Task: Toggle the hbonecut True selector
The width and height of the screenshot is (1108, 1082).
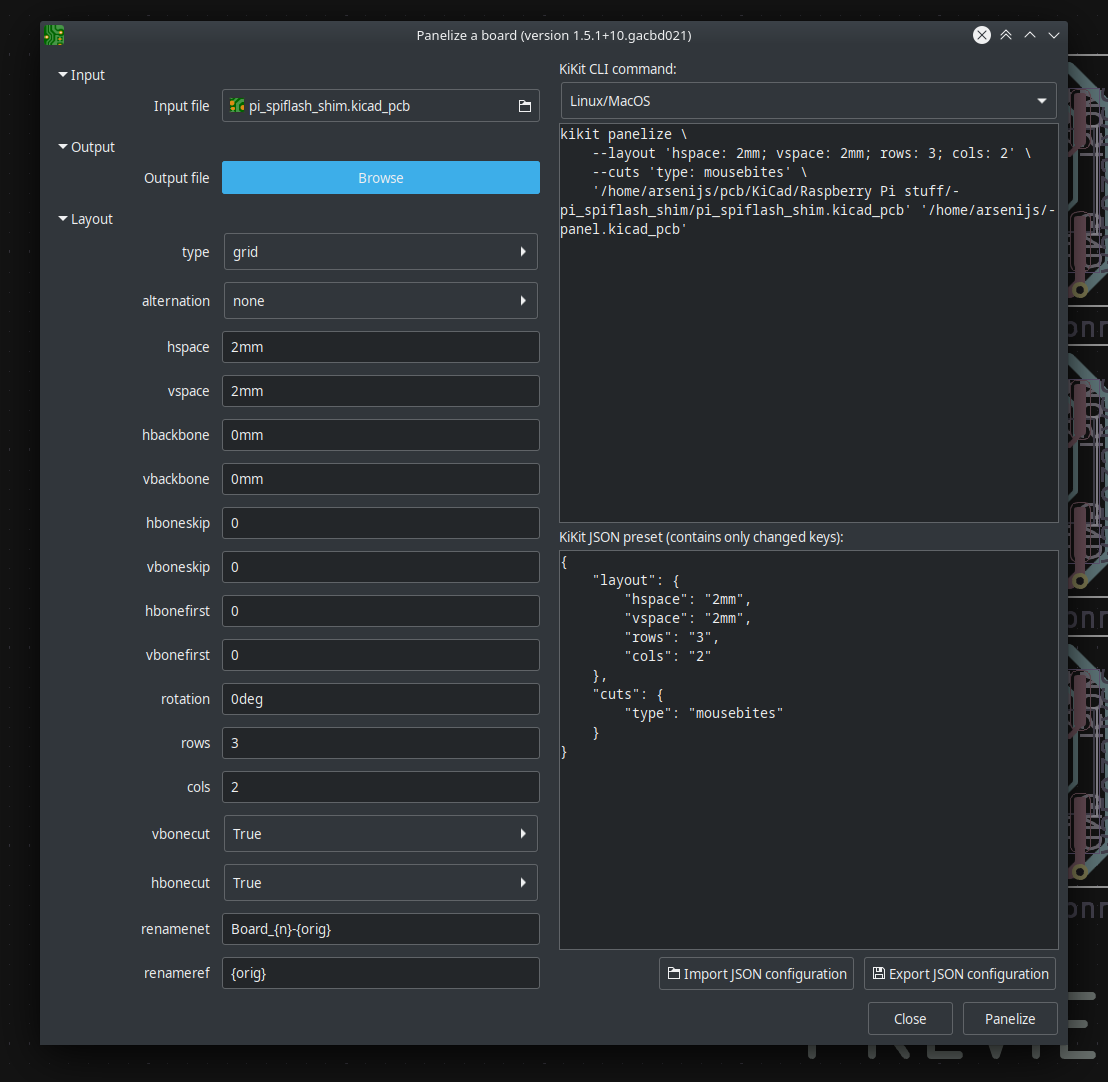Action: click(380, 883)
